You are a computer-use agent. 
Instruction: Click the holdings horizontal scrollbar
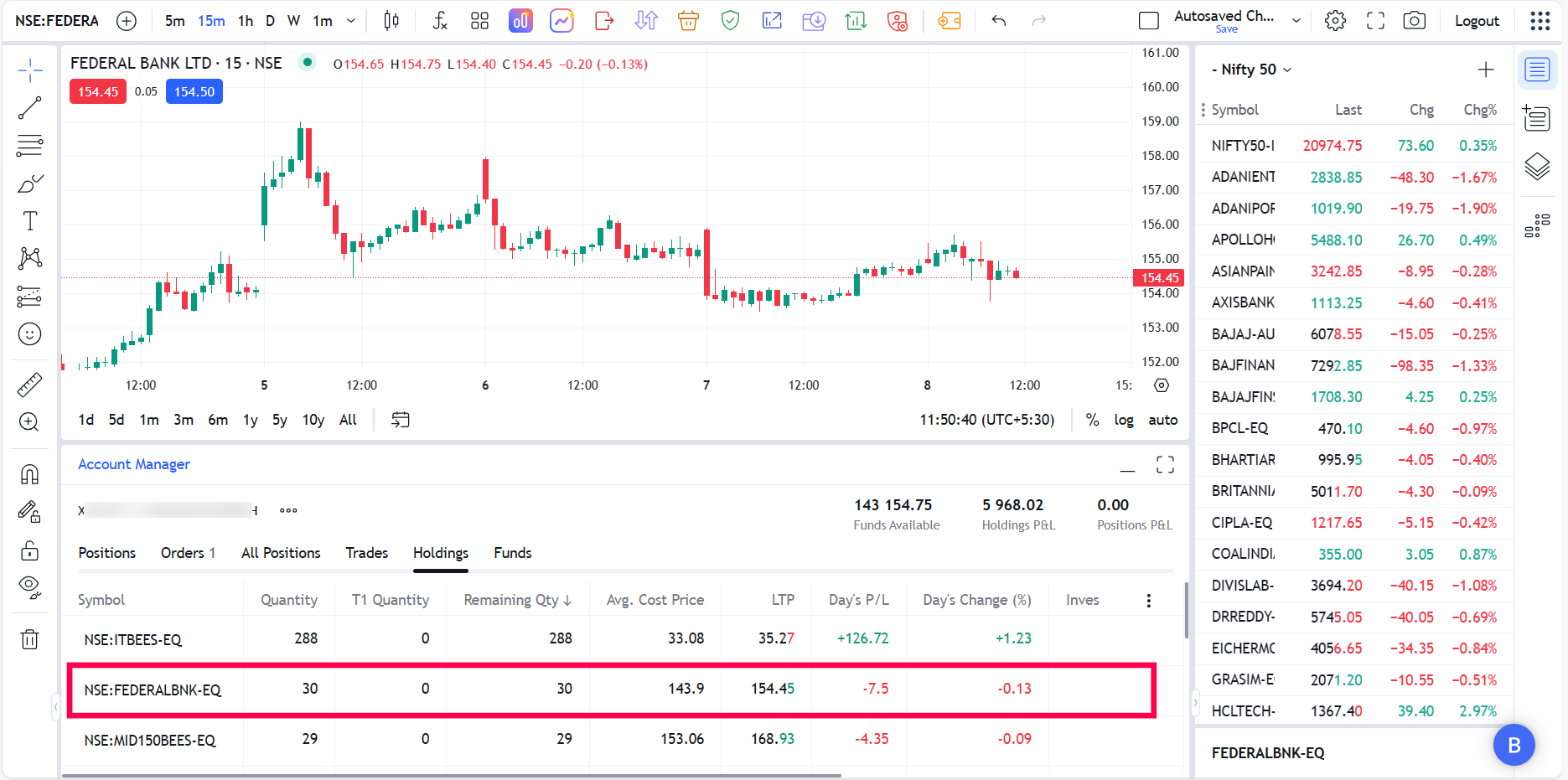[x=452, y=776]
